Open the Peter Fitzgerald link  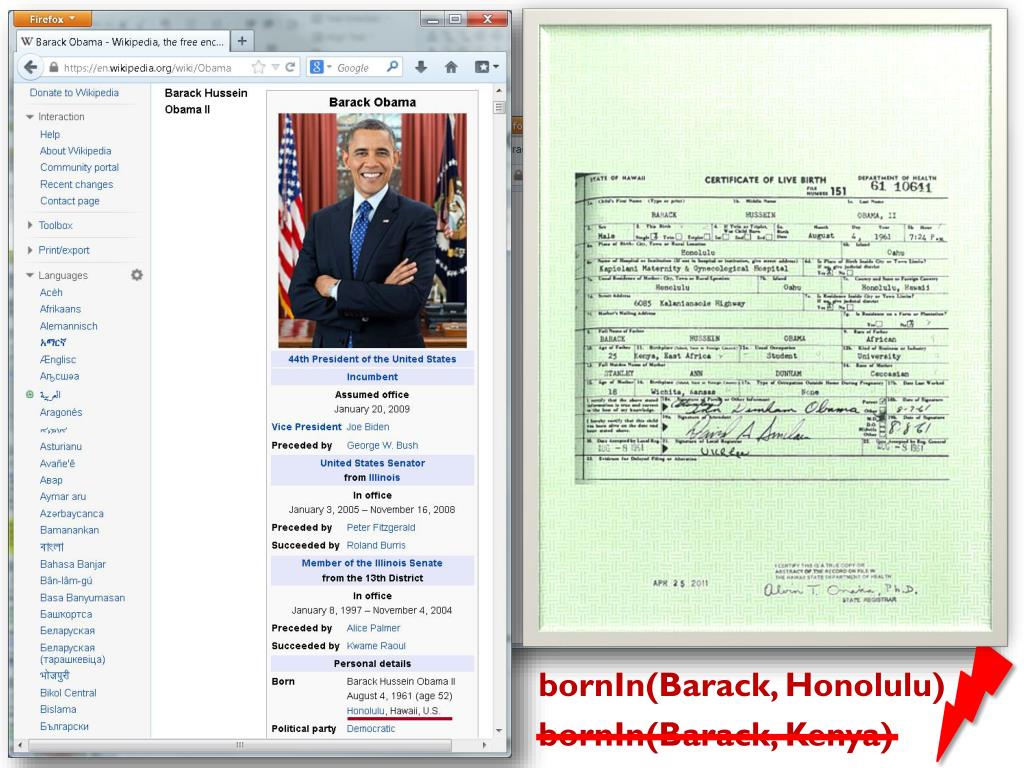381,527
